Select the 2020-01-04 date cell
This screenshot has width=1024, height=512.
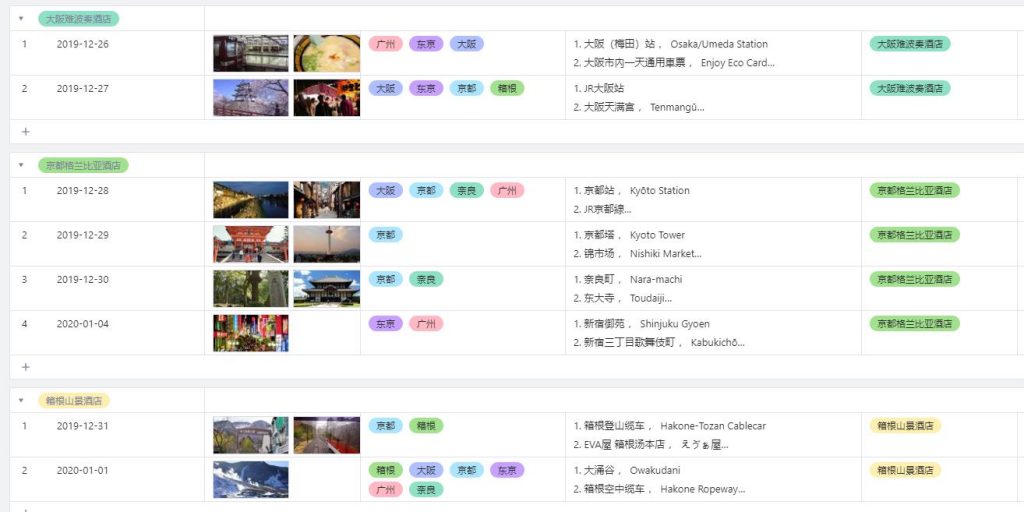point(83,323)
